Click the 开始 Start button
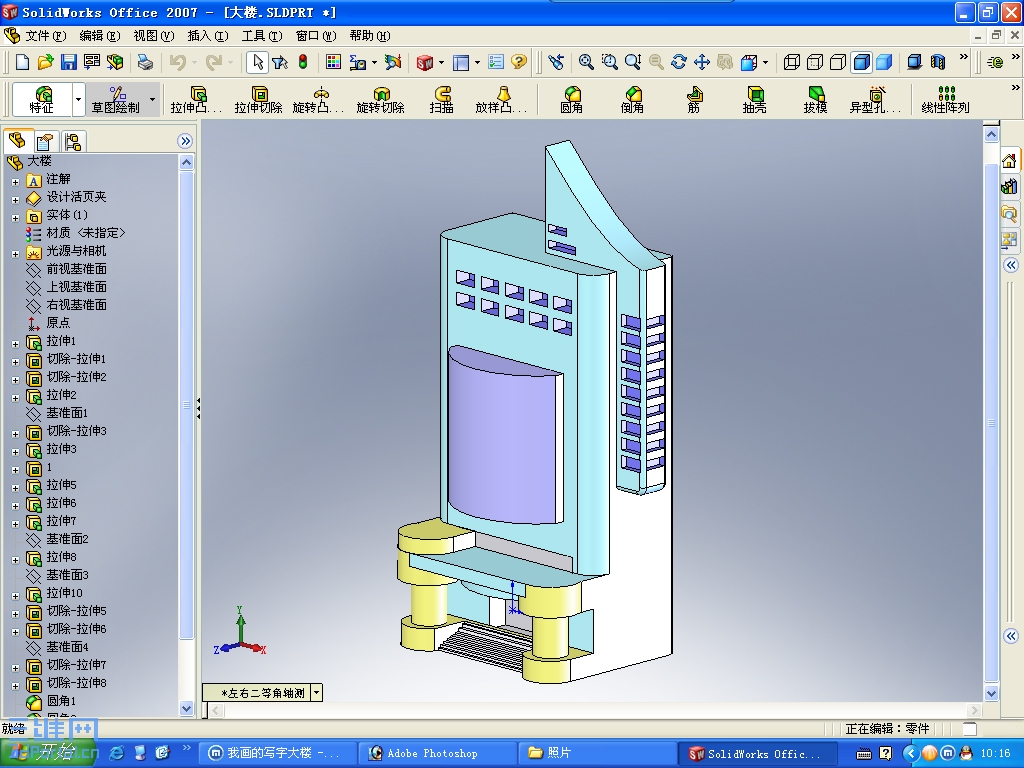 coord(48,753)
